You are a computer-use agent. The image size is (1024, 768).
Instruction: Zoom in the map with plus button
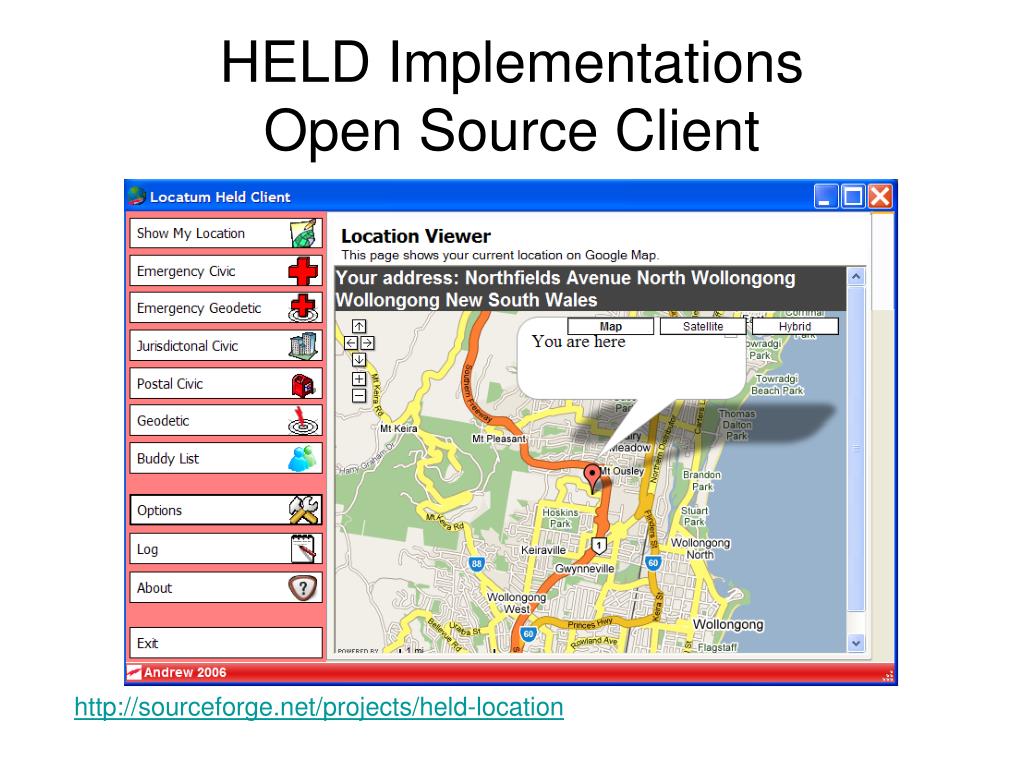(359, 379)
